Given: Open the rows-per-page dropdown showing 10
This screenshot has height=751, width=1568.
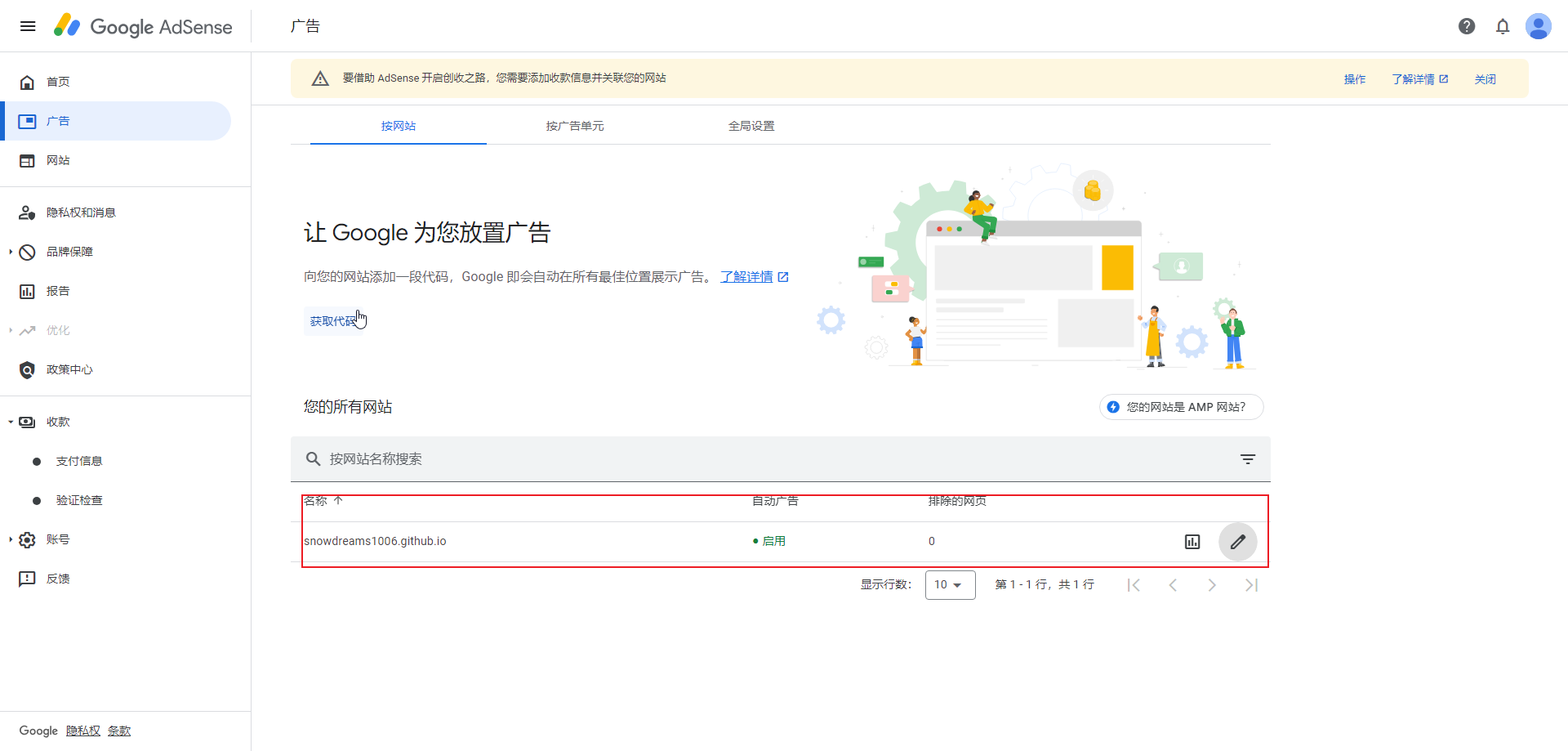Looking at the screenshot, I should [x=950, y=585].
